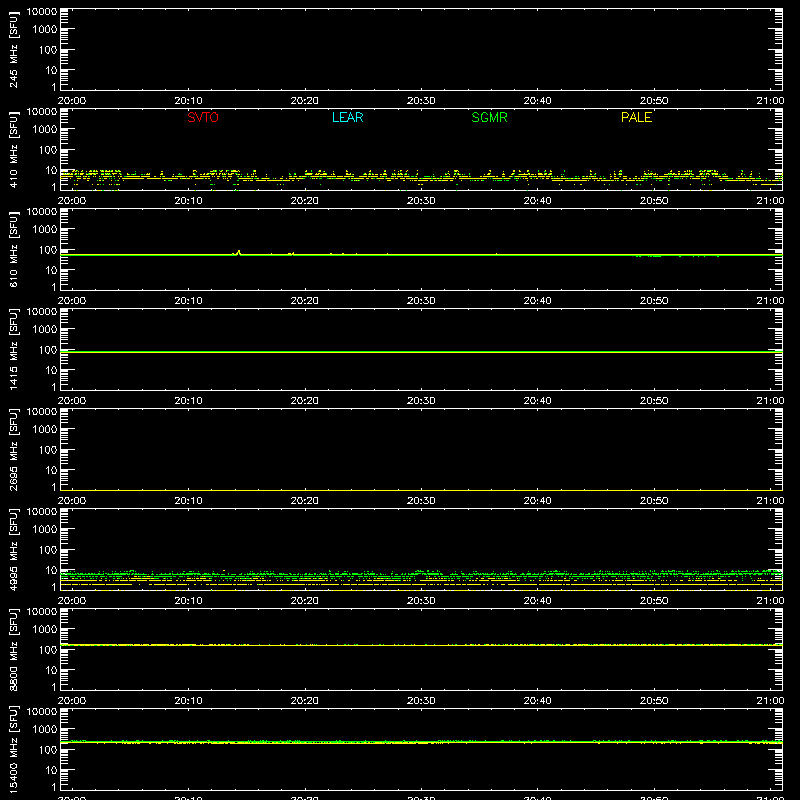
Task: Click the 20:30 time label below the 245 MHz panel
Action: click(421, 101)
